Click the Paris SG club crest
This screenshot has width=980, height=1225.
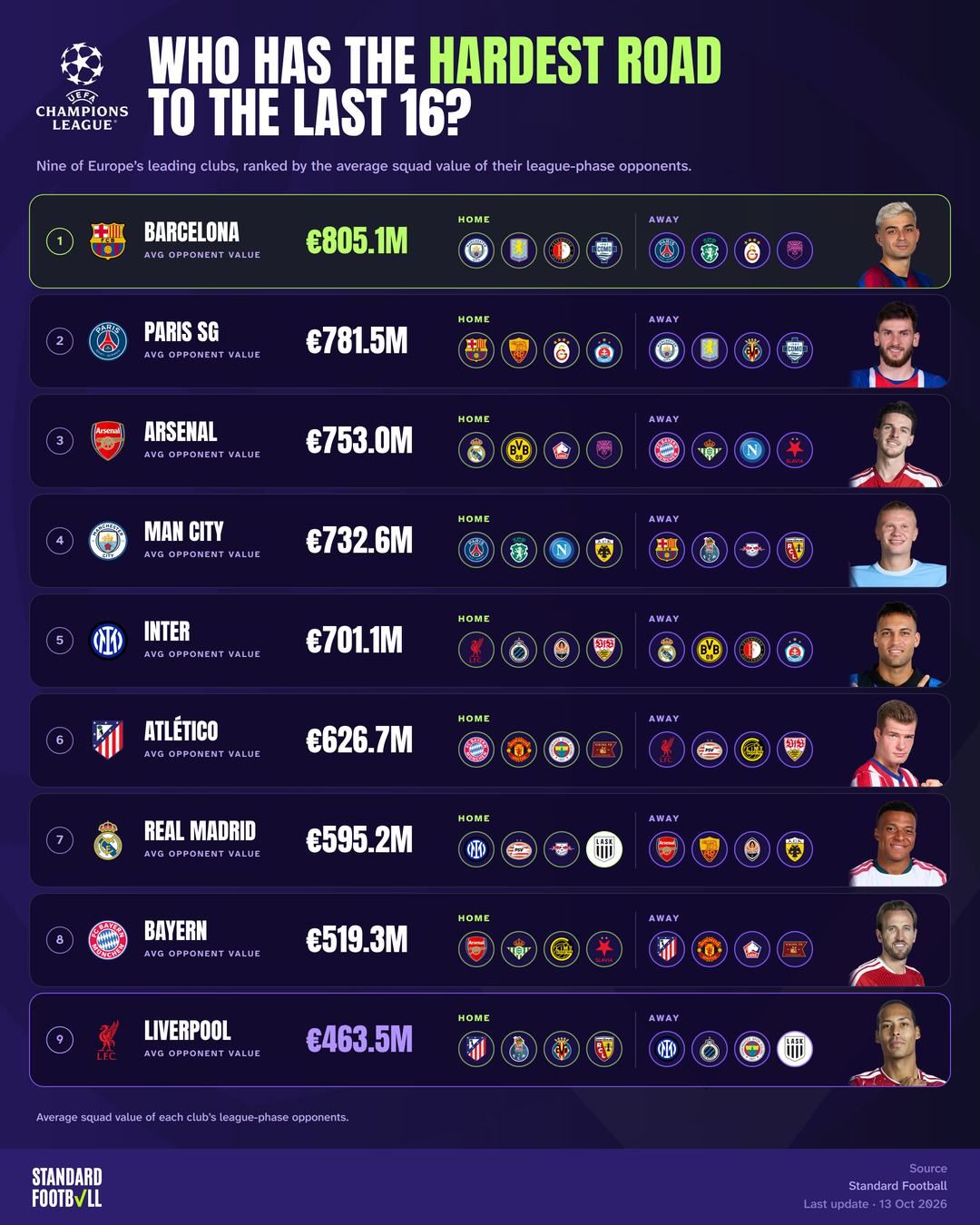[x=107, y=341]
